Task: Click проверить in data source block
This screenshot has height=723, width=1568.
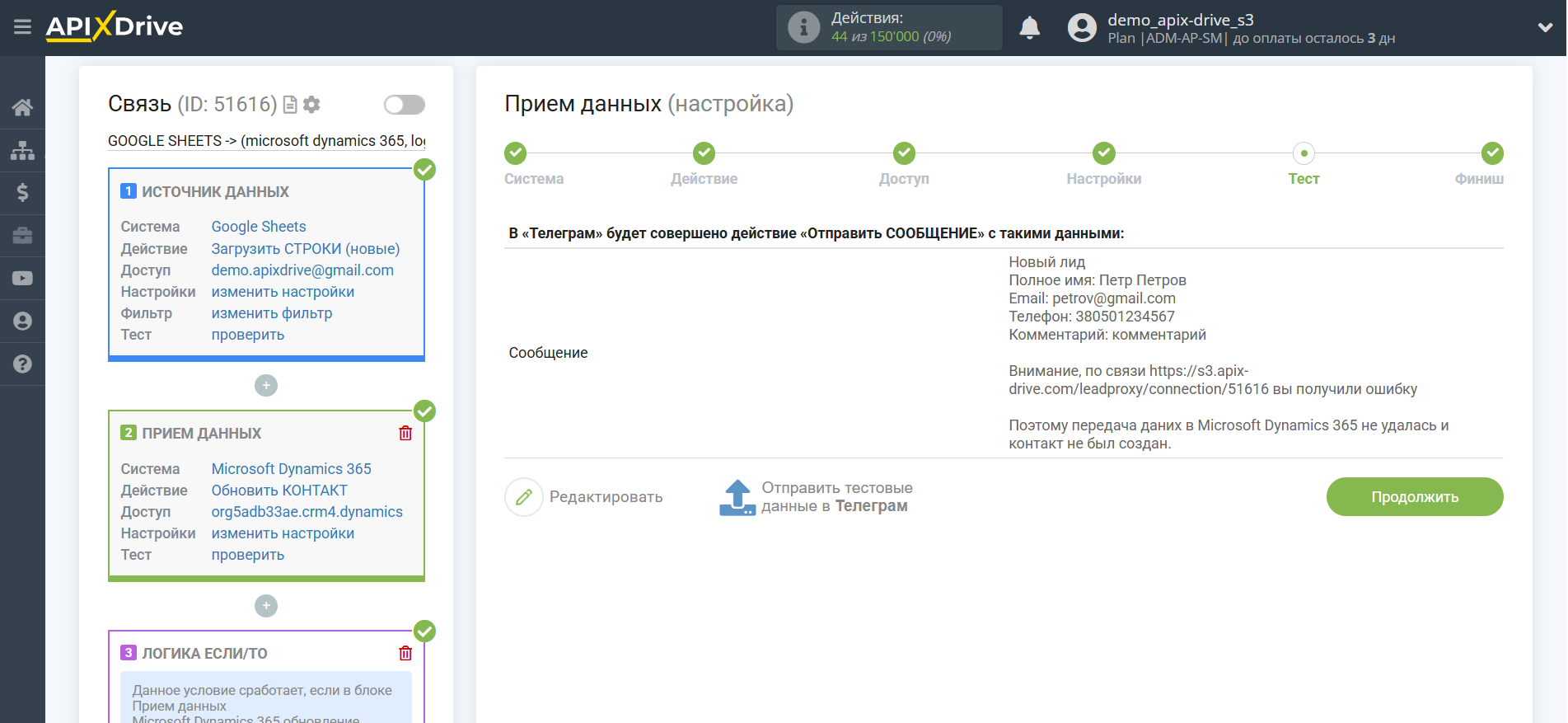Action: (x=247, y=335)
